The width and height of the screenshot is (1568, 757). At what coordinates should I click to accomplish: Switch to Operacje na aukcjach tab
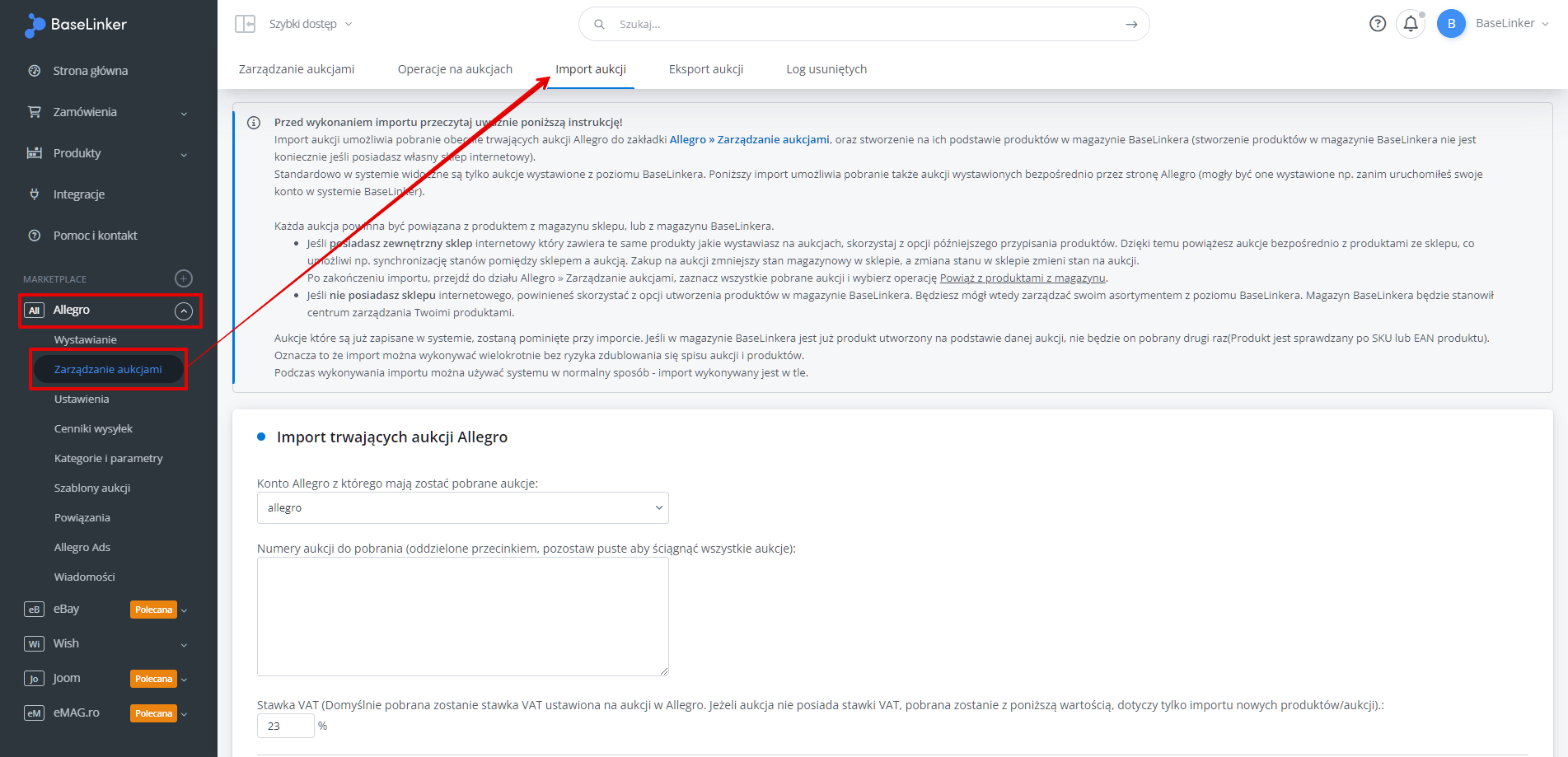pyautogui.click(x=455, y=69)
